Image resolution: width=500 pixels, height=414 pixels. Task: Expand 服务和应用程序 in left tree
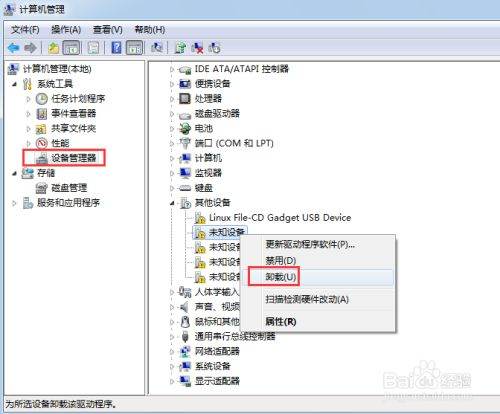[x=14, y=203]
